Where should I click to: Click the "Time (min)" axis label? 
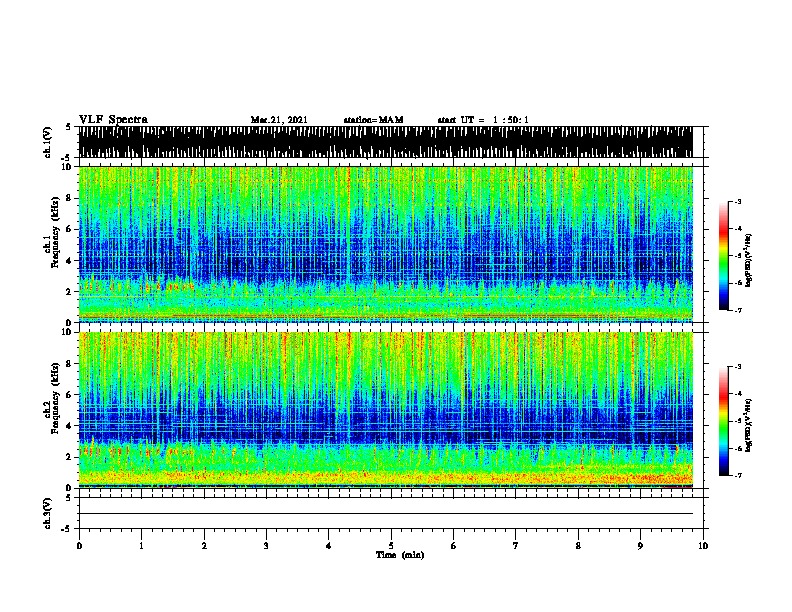click(400, 555)
